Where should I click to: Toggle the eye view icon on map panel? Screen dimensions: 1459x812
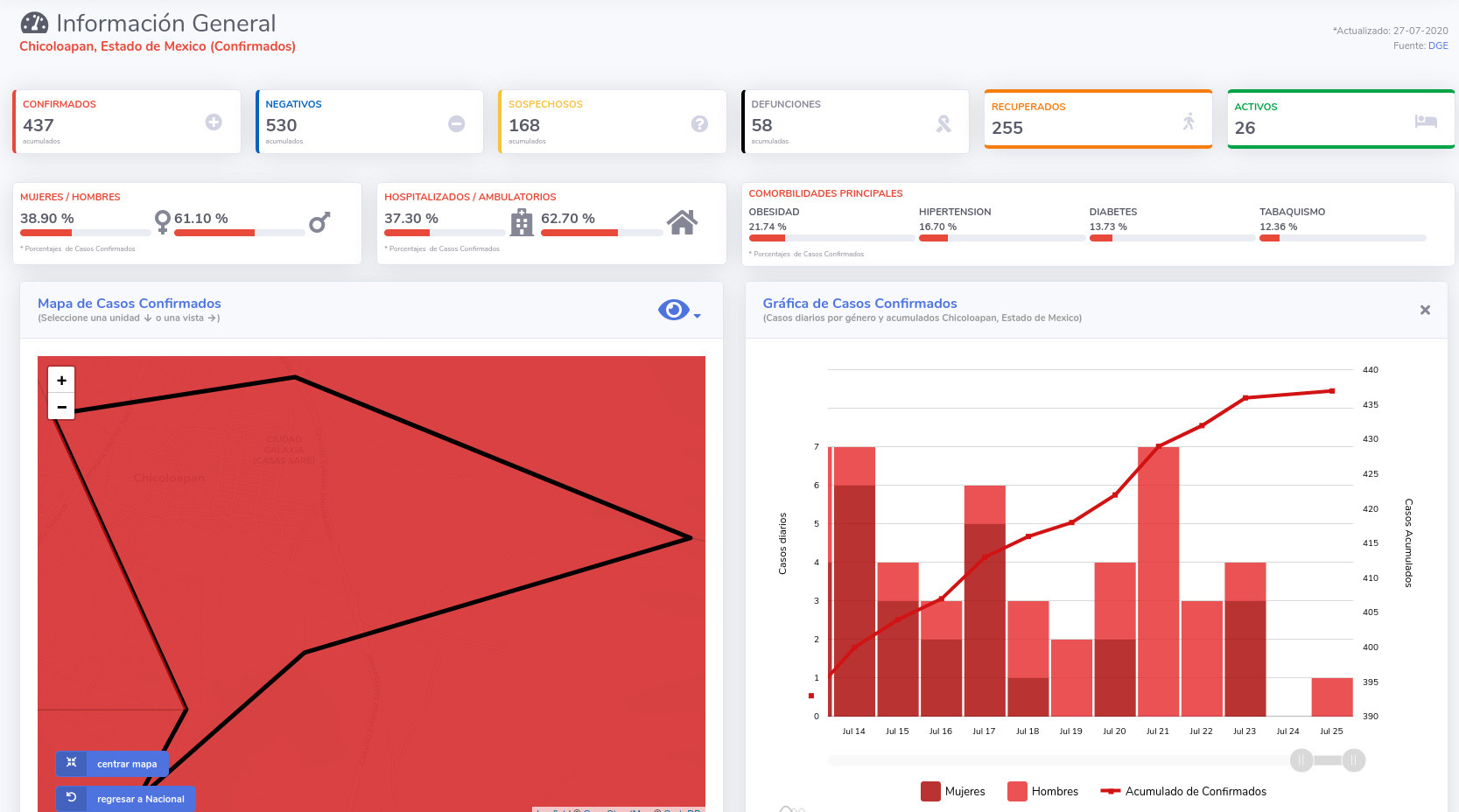click(x=673, y=310)
